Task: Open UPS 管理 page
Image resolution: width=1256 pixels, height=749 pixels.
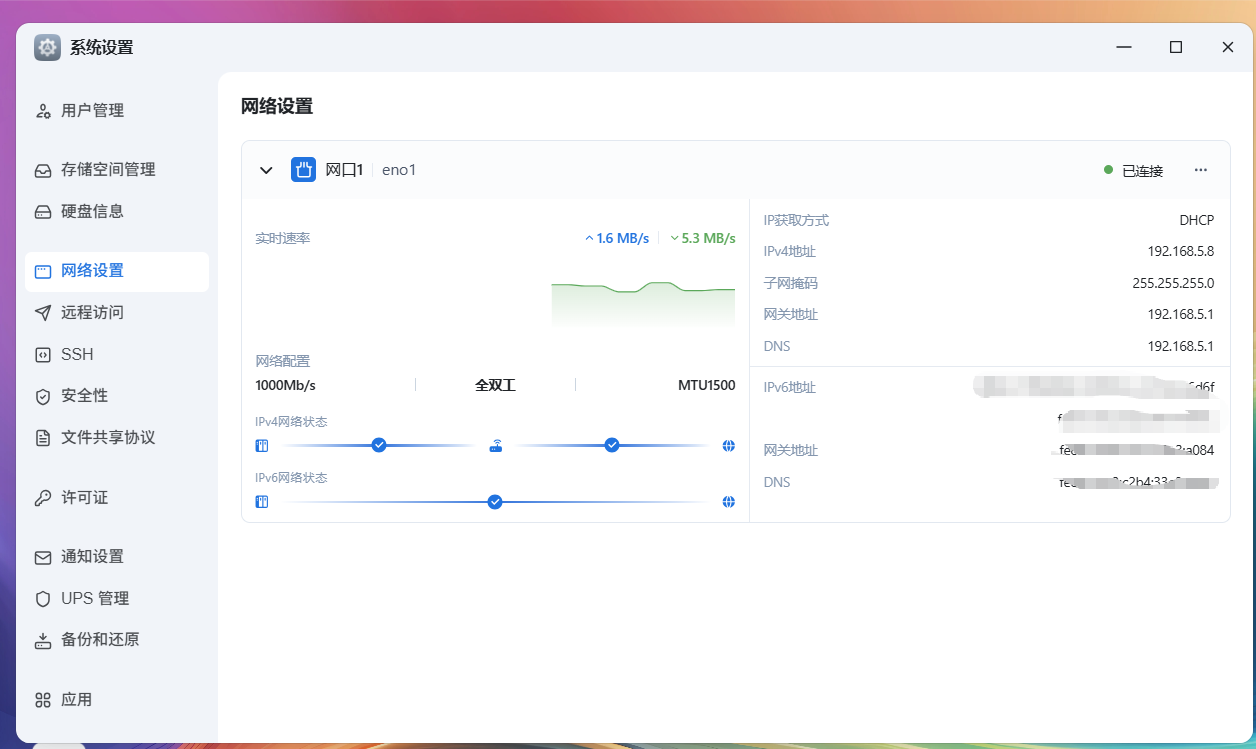Action: pos(117,599)
